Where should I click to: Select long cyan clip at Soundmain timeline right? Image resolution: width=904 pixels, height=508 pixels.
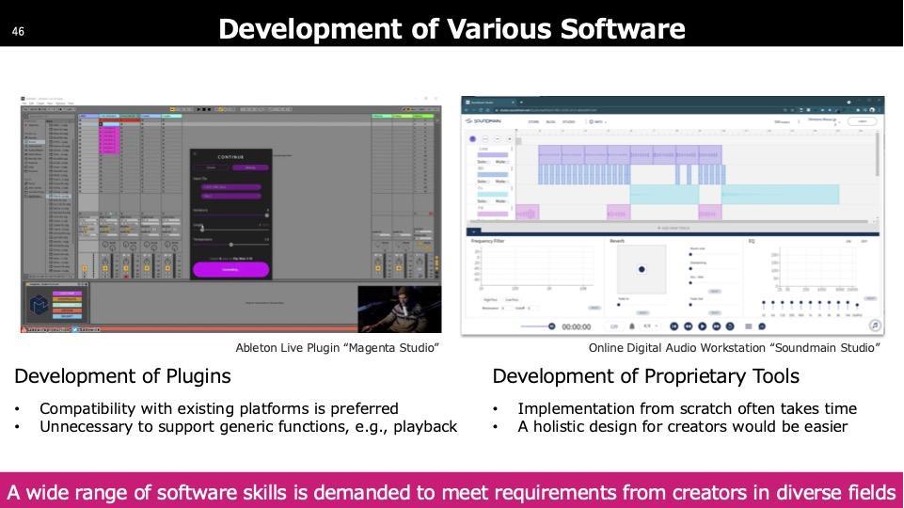click(x=780, y=194)
